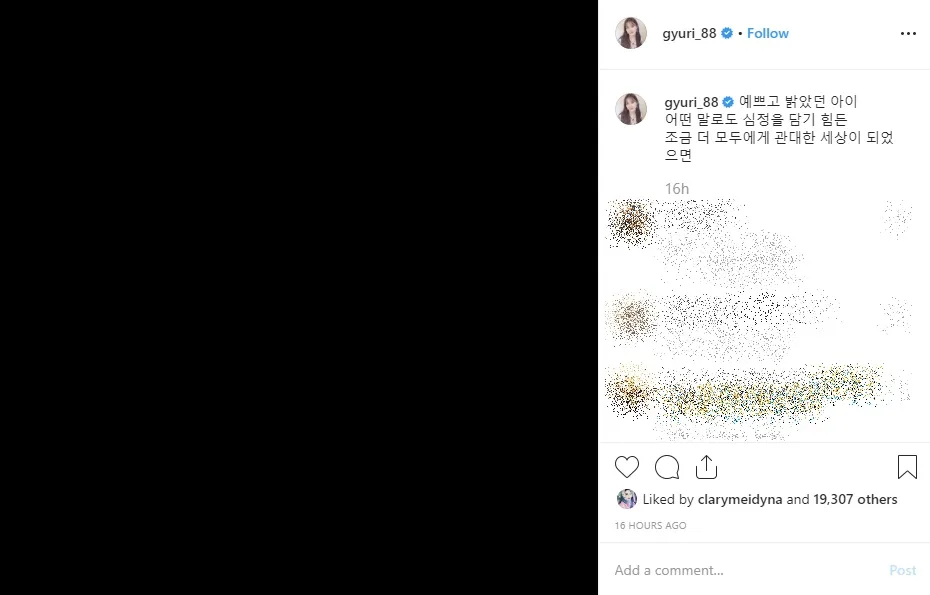Click the verified badge beside the header username

(x=727, y=33)
